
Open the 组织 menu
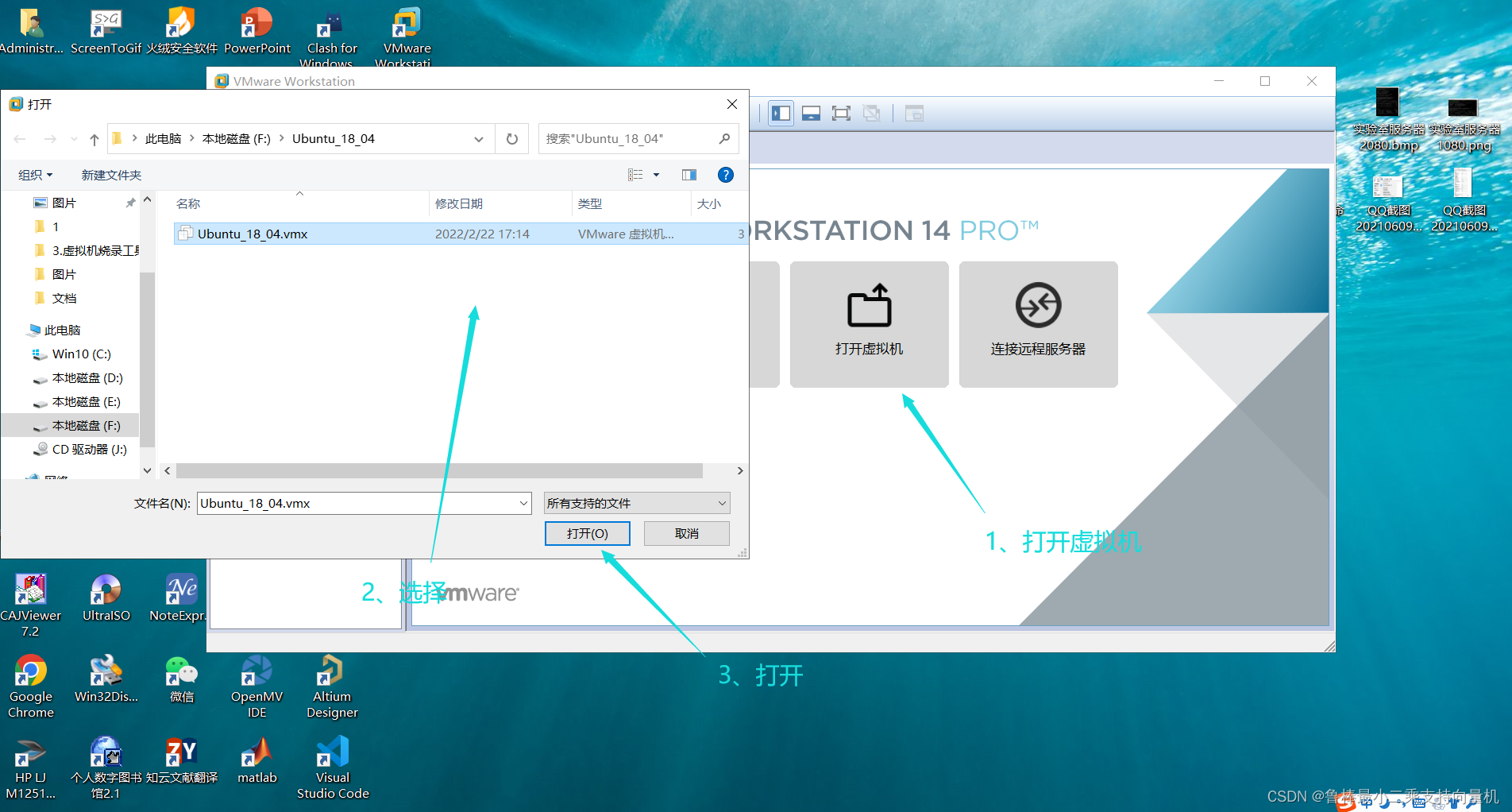[x=36, y=175]
